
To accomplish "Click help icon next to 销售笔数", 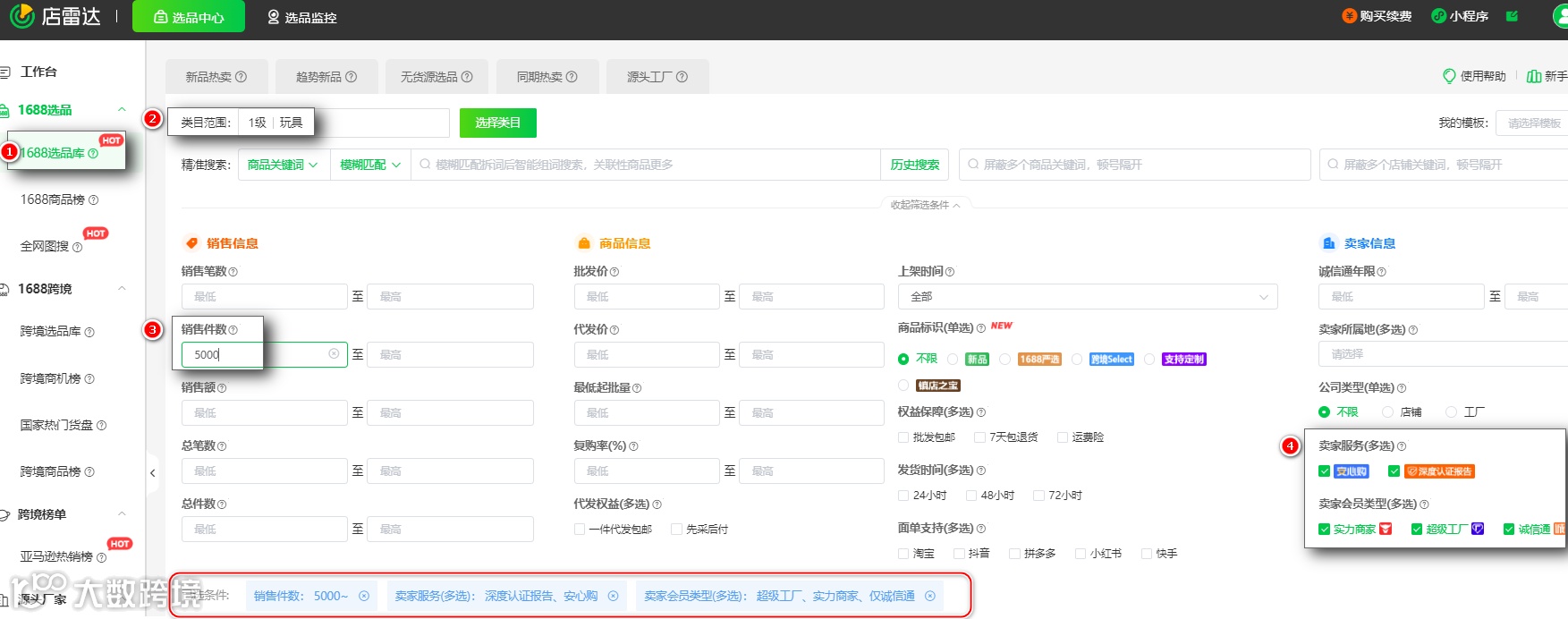I will [233, 272].
